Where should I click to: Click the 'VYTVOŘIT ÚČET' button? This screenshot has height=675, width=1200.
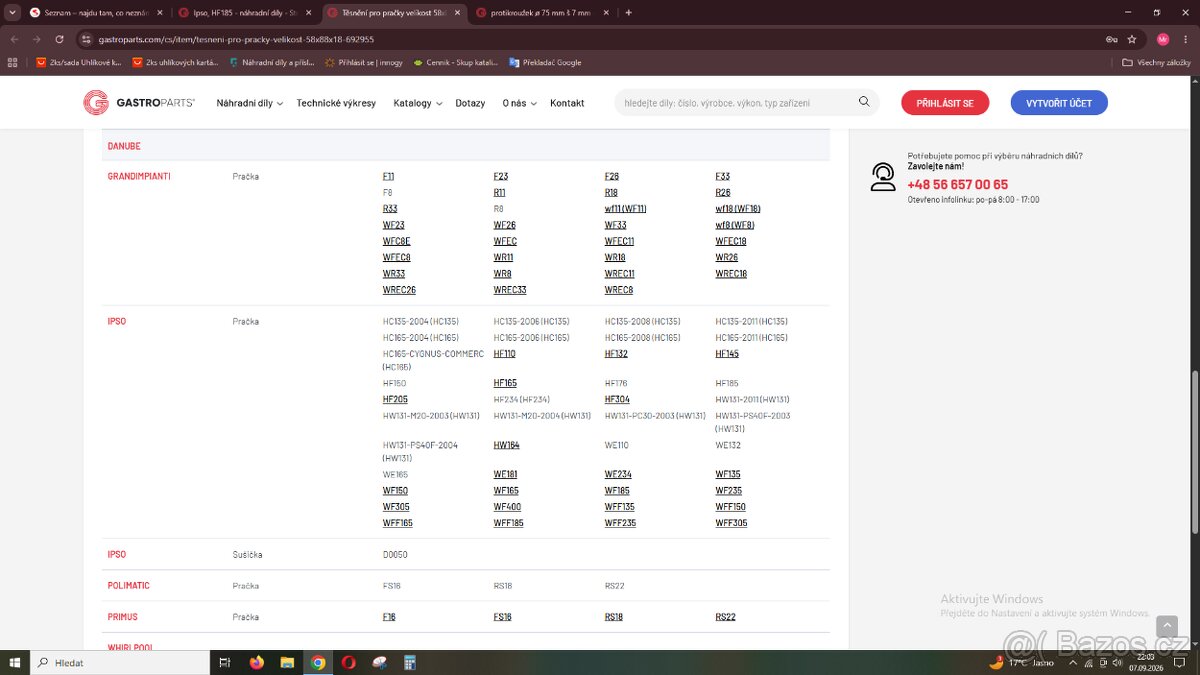pos(1059,103)
